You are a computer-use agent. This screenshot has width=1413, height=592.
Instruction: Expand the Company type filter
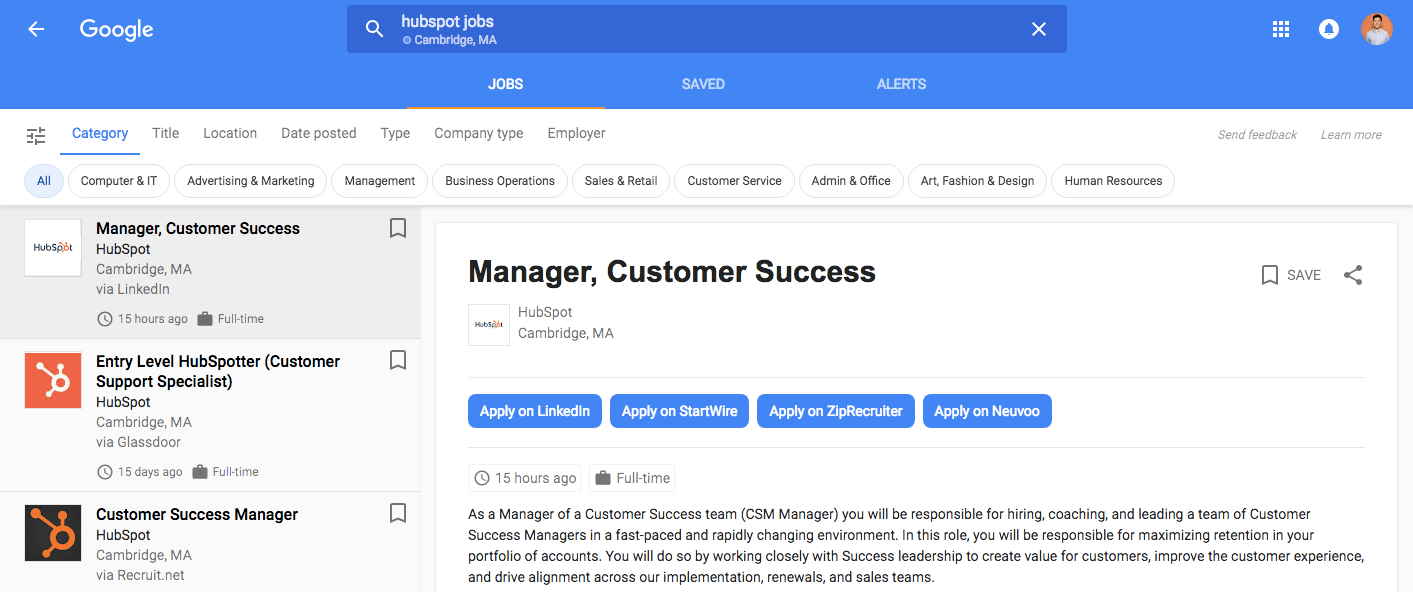click(478, 133)
